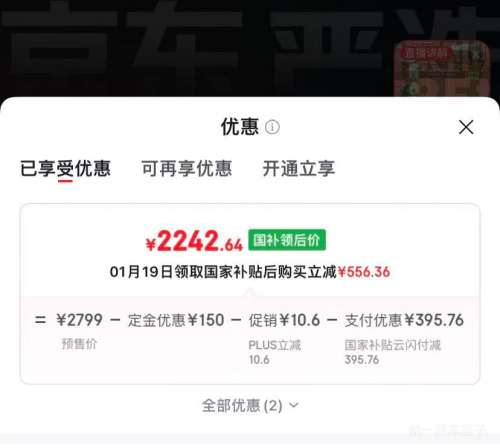Click the 优惠 header title
This screenshot has height=448, width=500.
240,127
